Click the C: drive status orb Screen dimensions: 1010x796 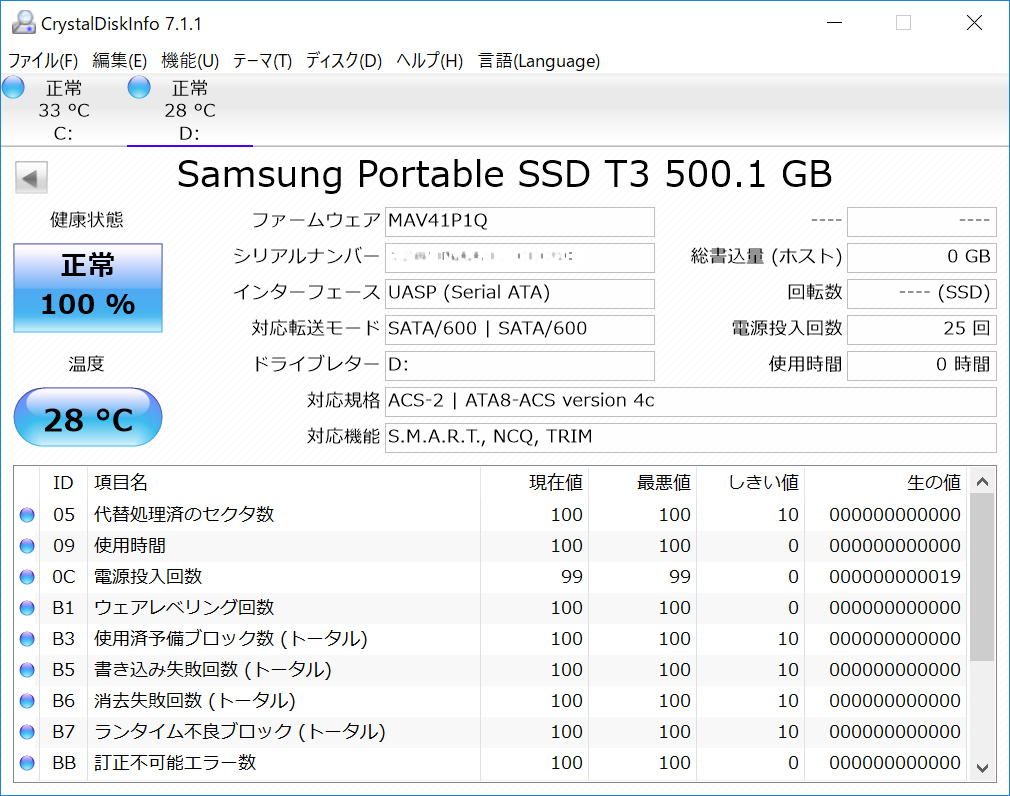(13, 87)
